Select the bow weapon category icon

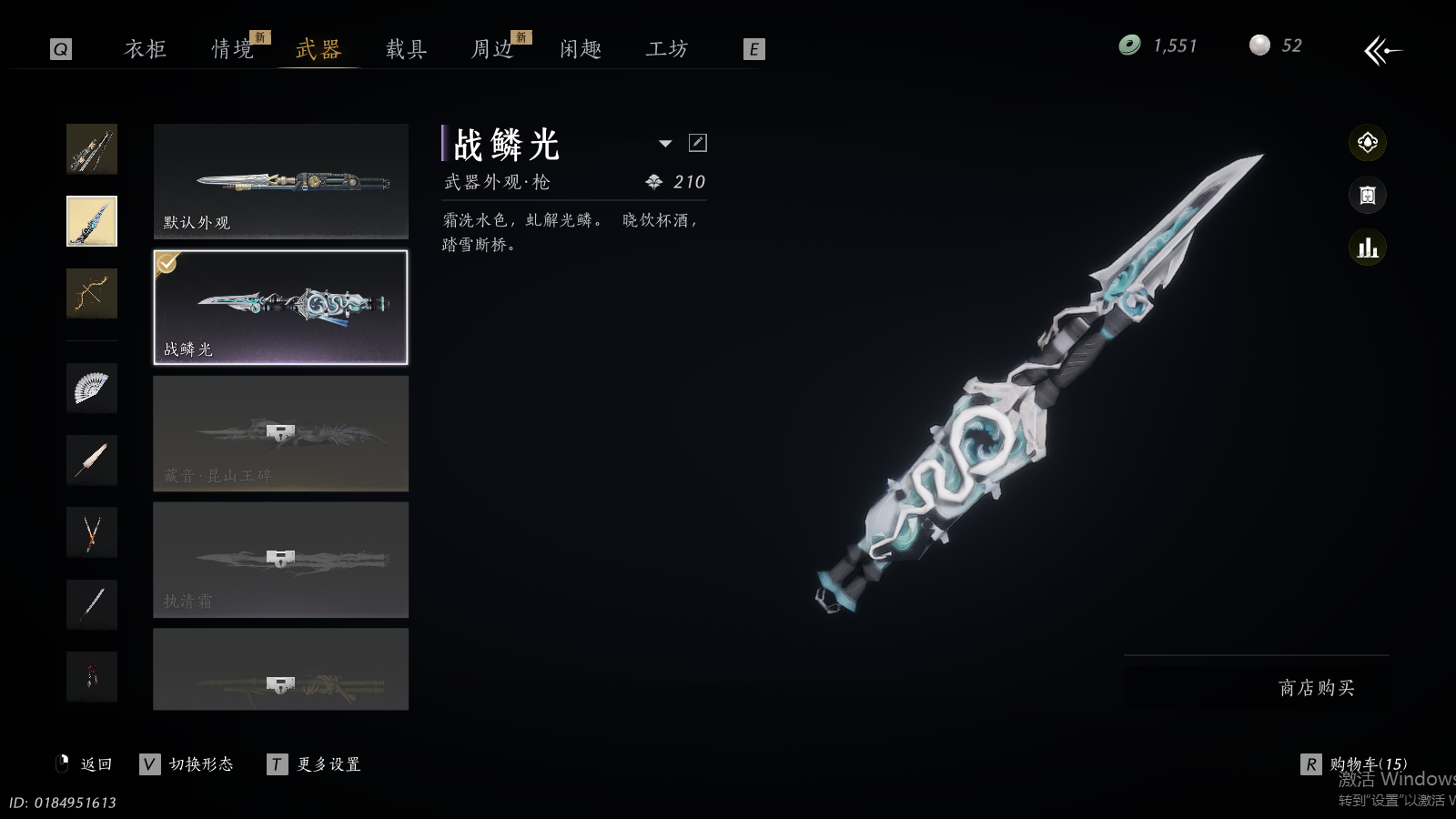[x=91, y=293]
